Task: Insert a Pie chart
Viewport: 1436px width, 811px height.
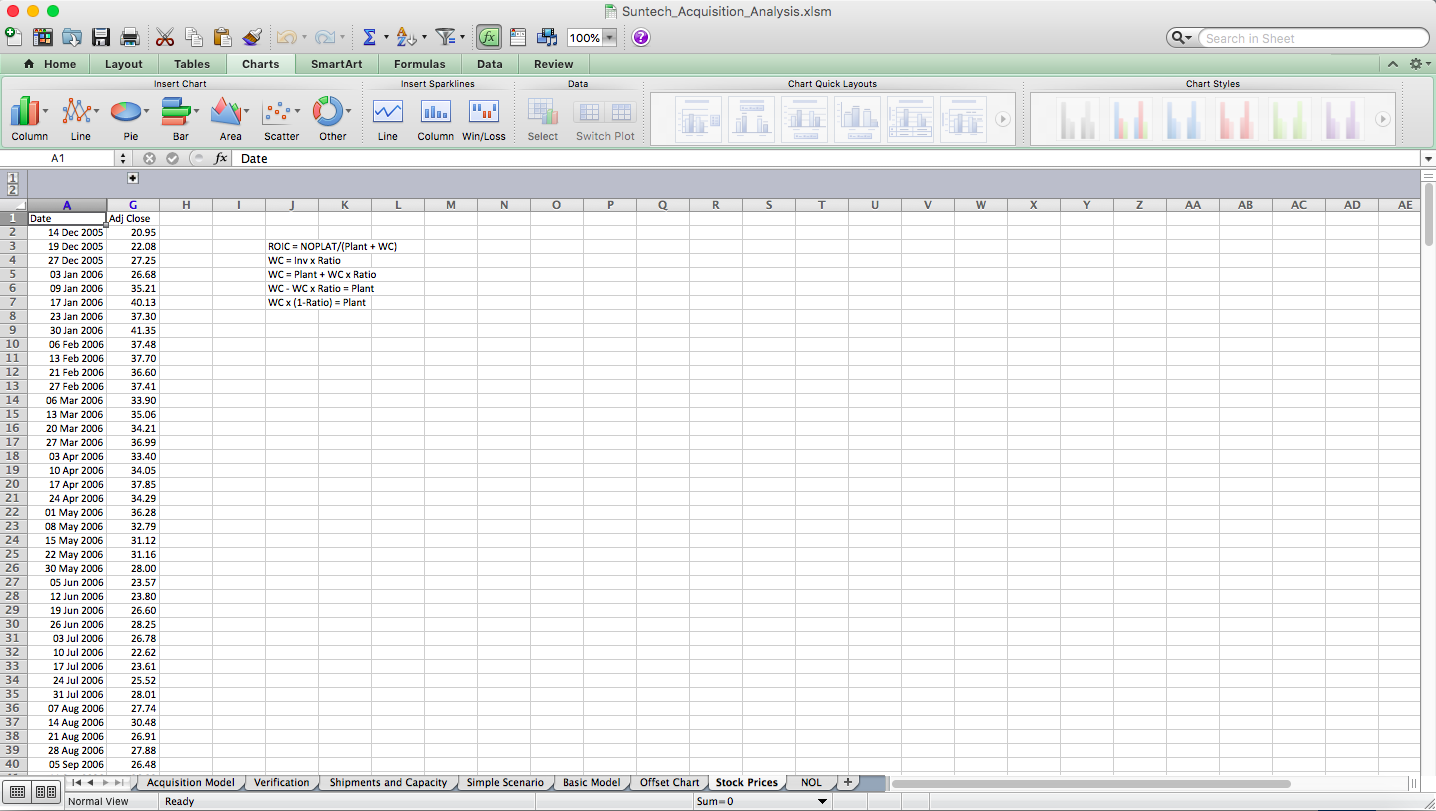Action: pos(128,112)
